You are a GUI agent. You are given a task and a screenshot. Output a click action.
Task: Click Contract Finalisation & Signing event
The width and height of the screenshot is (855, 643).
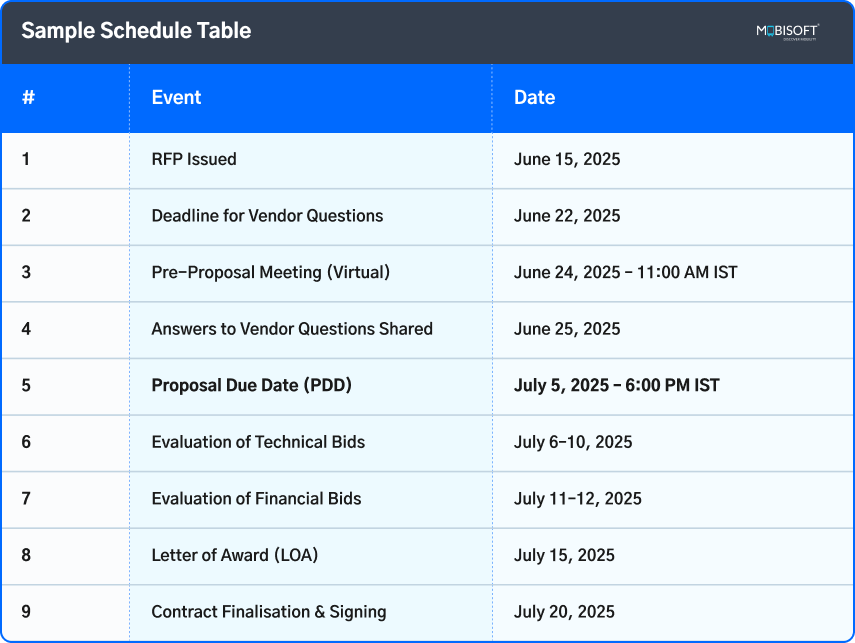coord(268,612)
